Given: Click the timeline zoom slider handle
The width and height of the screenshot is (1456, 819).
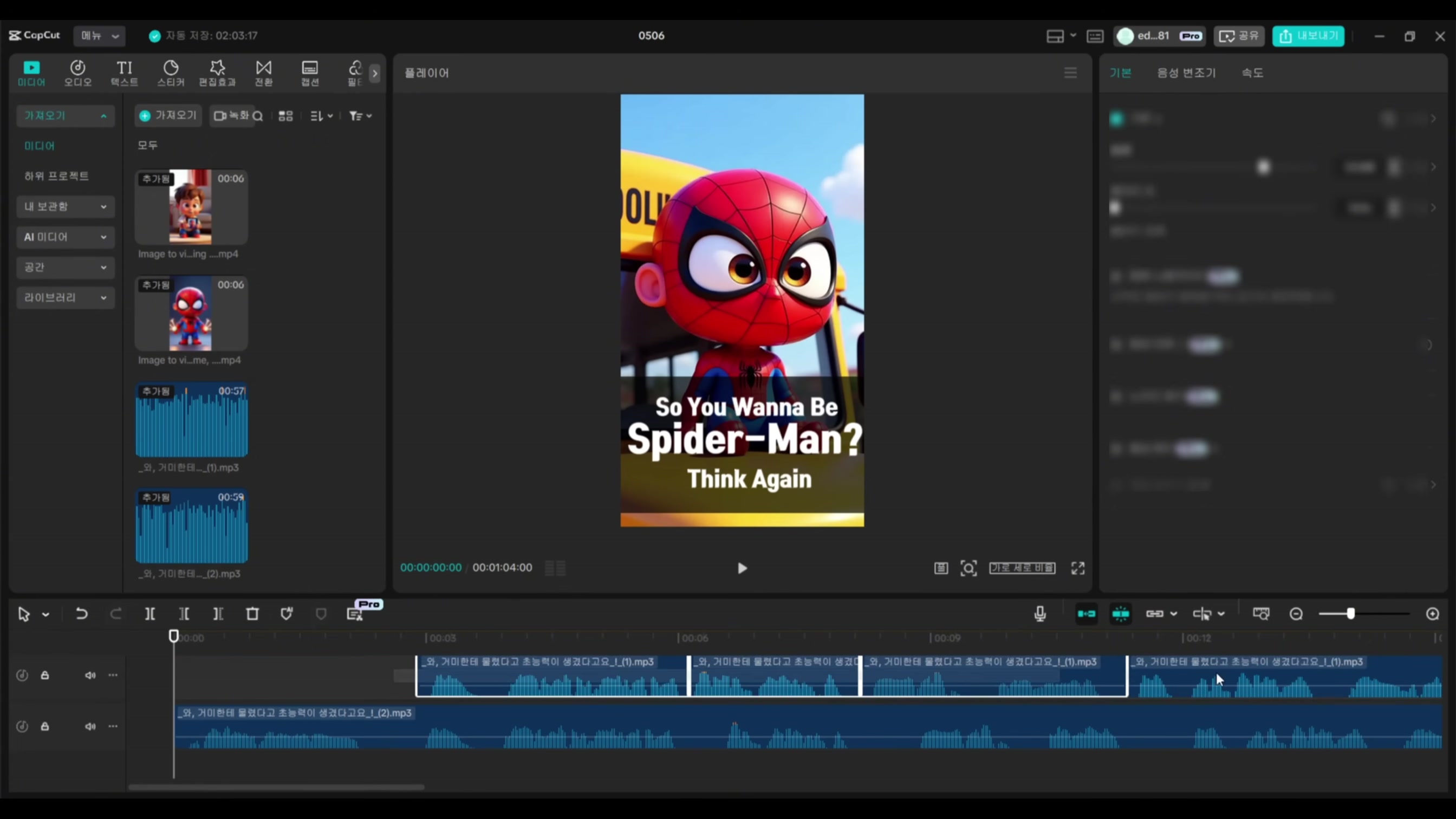Looking at the screenshot, I should [x=1350, y=614].
